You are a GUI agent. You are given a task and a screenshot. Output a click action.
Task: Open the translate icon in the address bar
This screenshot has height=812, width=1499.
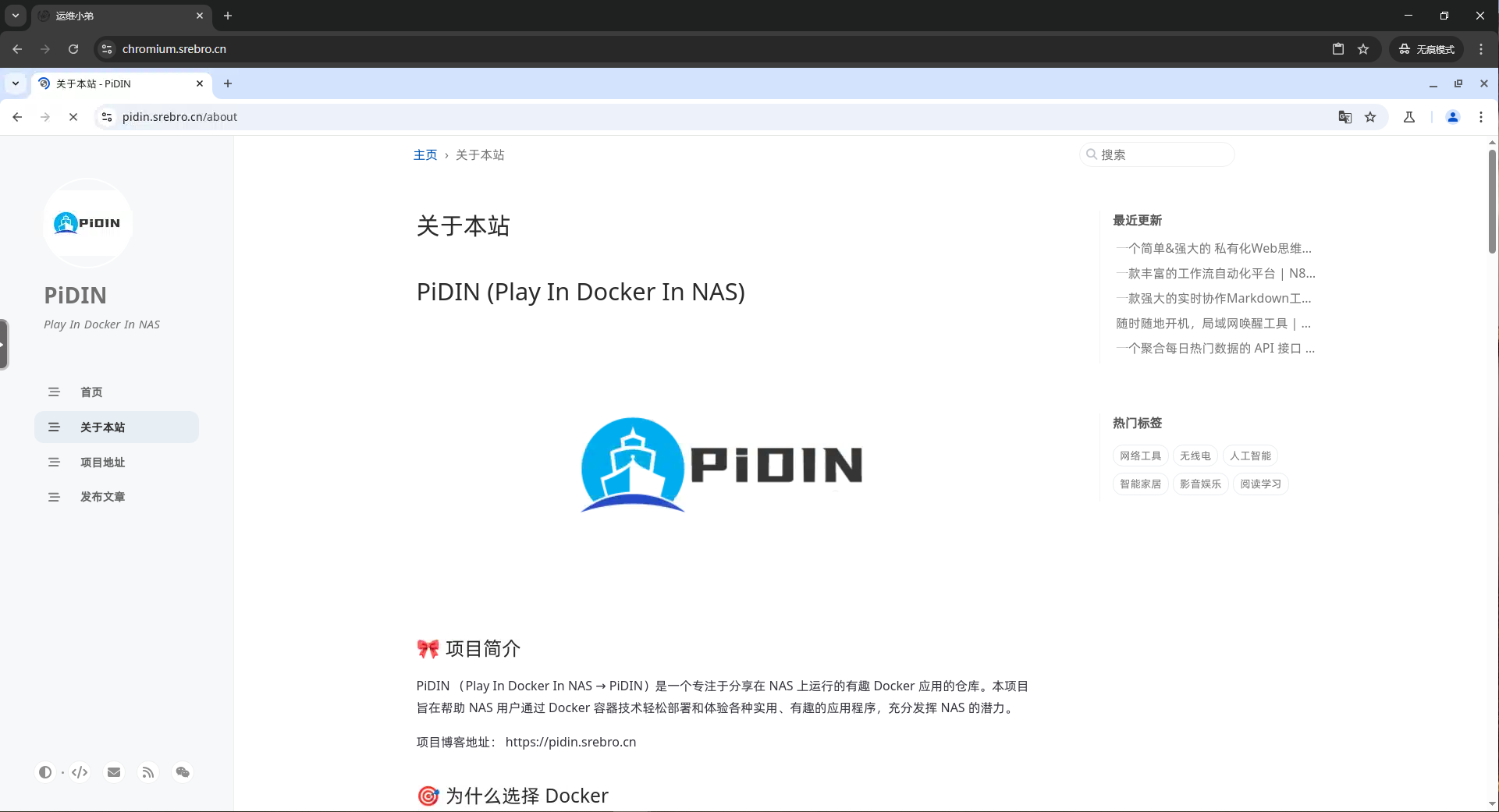coord(1344,117)
